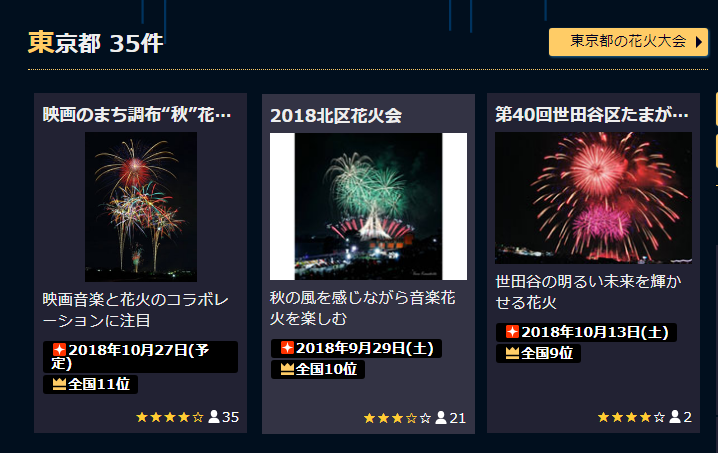Click the Setagaya red fireworks thumbnail
This screenshot has width=718, height=453.
click(x=593, y=198)
